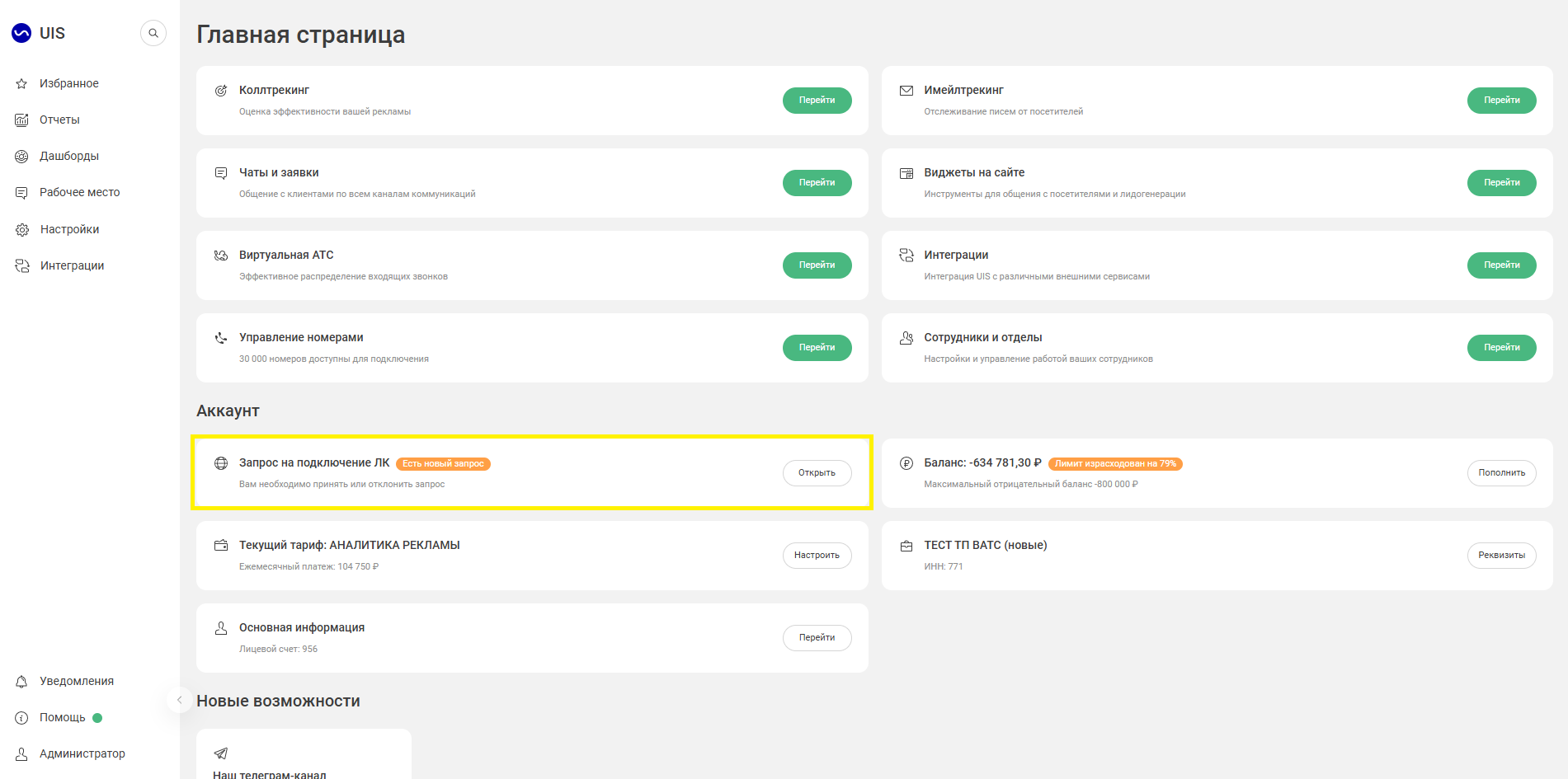Open Настройки in the sidebar
Image resolution: width=1568 pixels, height=779 pixels.
coord(69,229)
